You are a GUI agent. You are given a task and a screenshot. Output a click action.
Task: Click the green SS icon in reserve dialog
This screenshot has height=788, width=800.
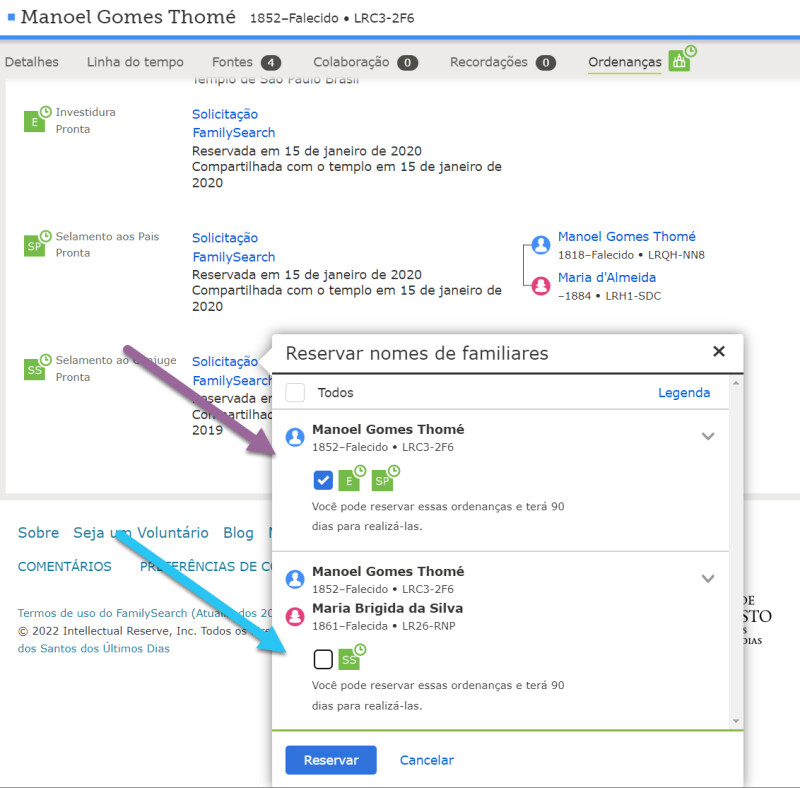(352, 657)
